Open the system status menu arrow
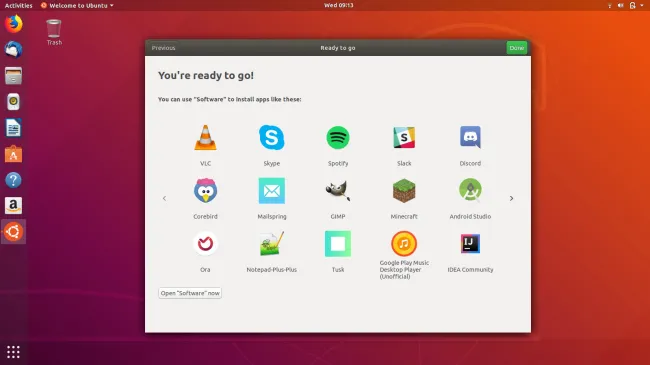Screen dimensions: 650x365 pyautogui.click(x=642, y=5)
